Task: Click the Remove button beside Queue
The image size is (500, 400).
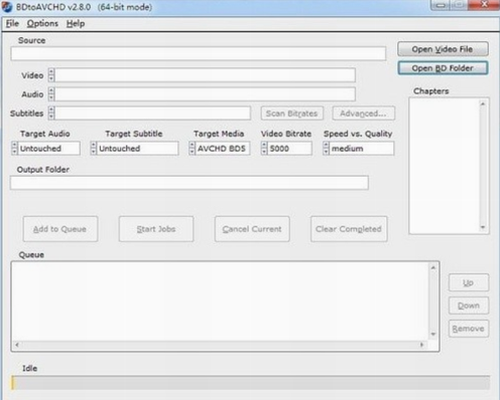Action: pyautogui.click(x=469, y=329)
